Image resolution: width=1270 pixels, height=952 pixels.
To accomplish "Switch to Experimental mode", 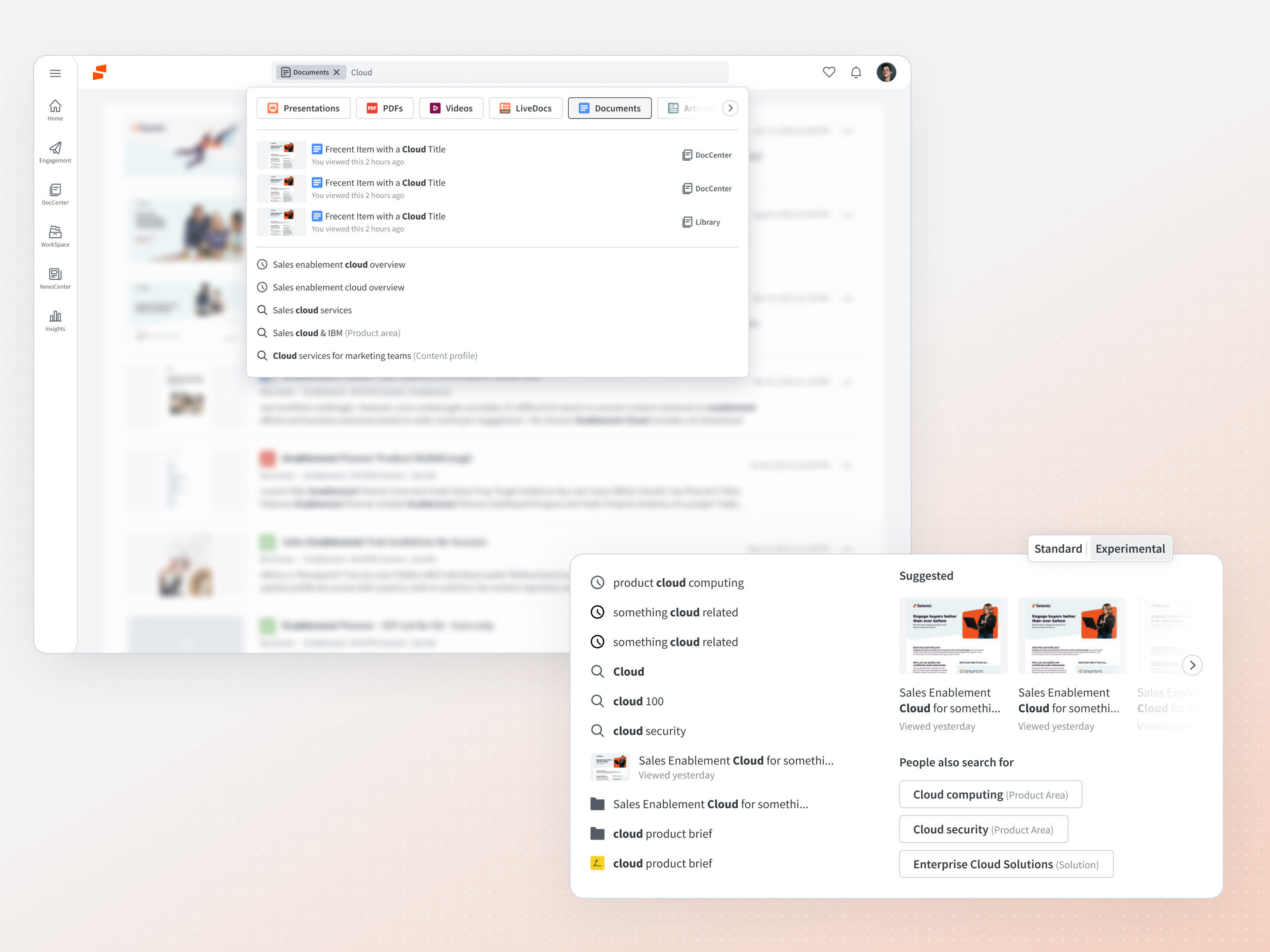I will click(1130, 549).
